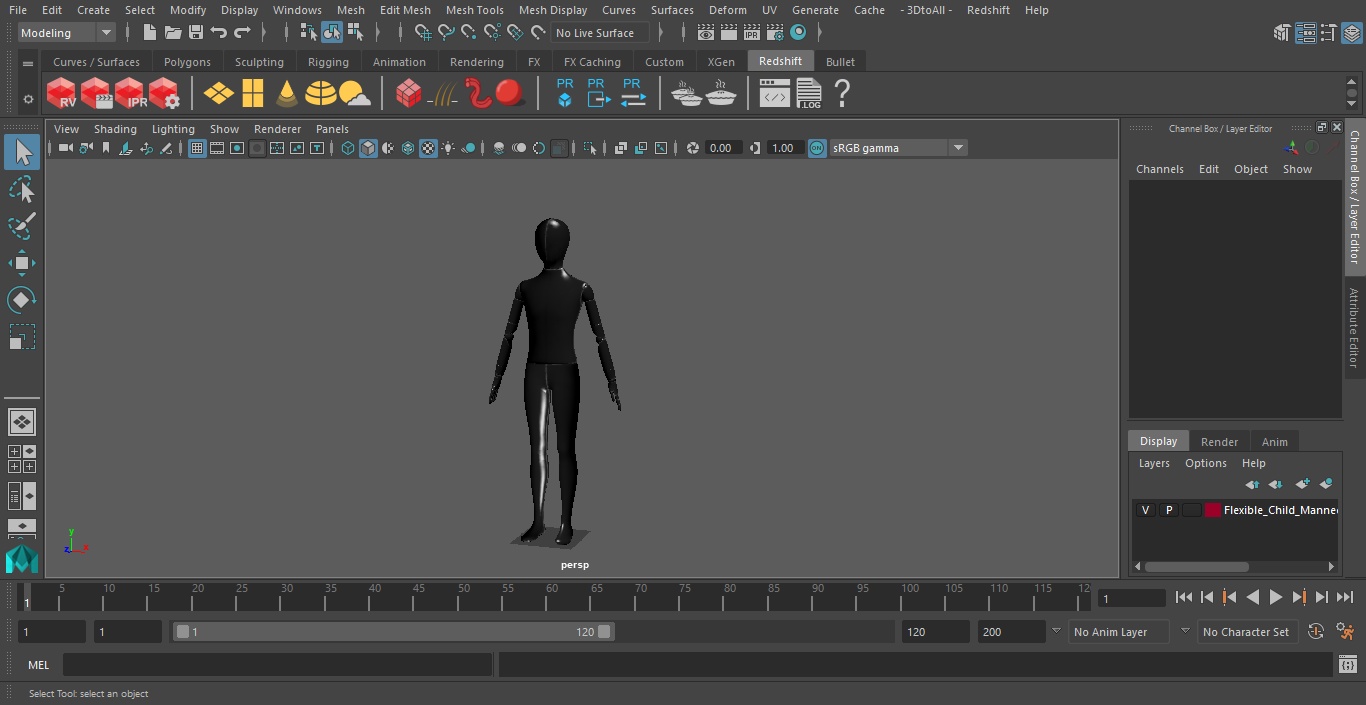Open the Redshift script editor icon

pyautogui.click(x=775, y=94)
